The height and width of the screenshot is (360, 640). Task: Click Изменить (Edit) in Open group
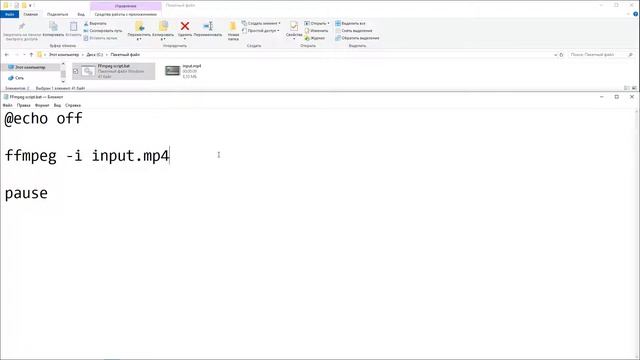point(316,31)
